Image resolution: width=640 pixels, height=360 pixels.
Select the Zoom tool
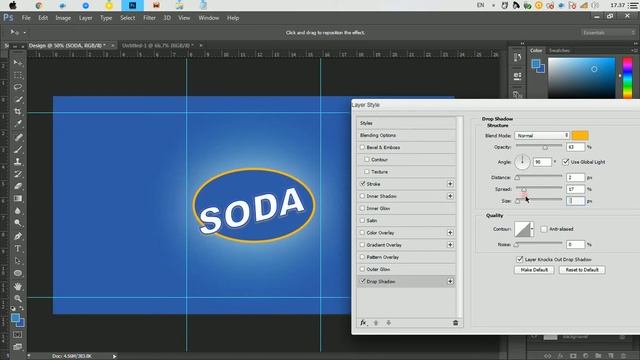pos(18,299)
